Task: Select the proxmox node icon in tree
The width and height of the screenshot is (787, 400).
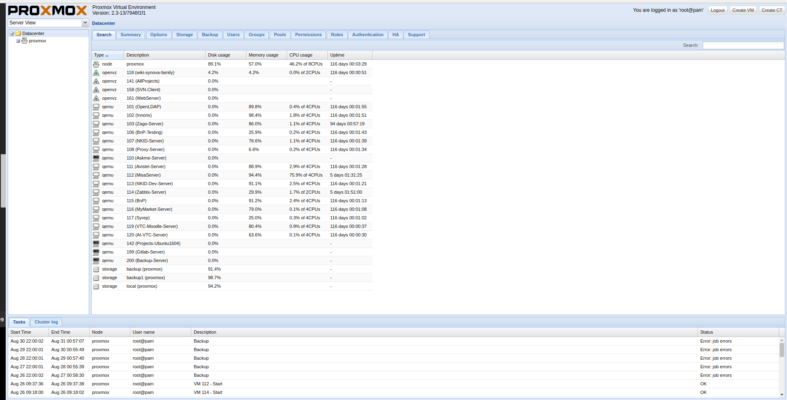Action: [24, 41]
